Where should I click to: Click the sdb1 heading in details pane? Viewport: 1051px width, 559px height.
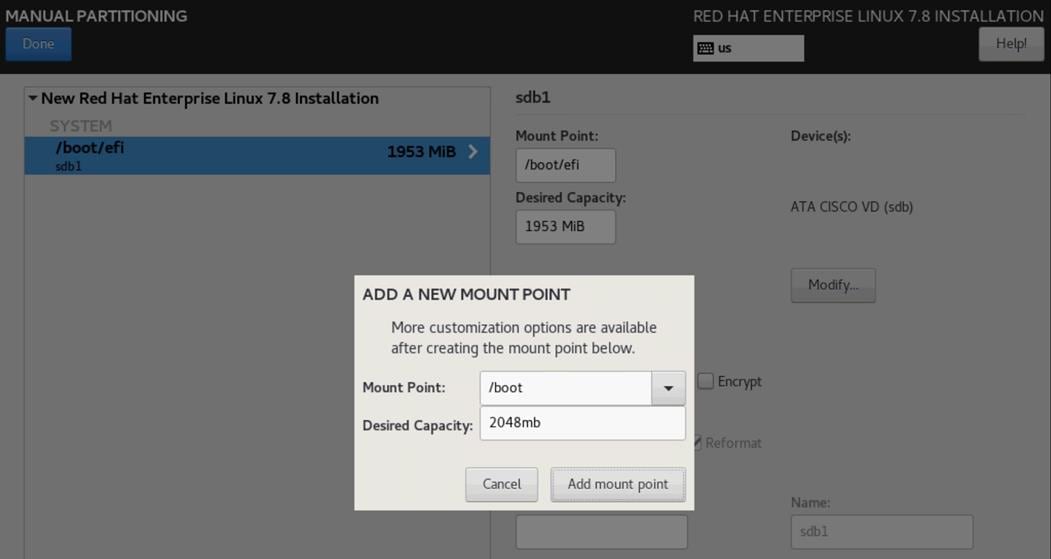[x=533, y=97]
